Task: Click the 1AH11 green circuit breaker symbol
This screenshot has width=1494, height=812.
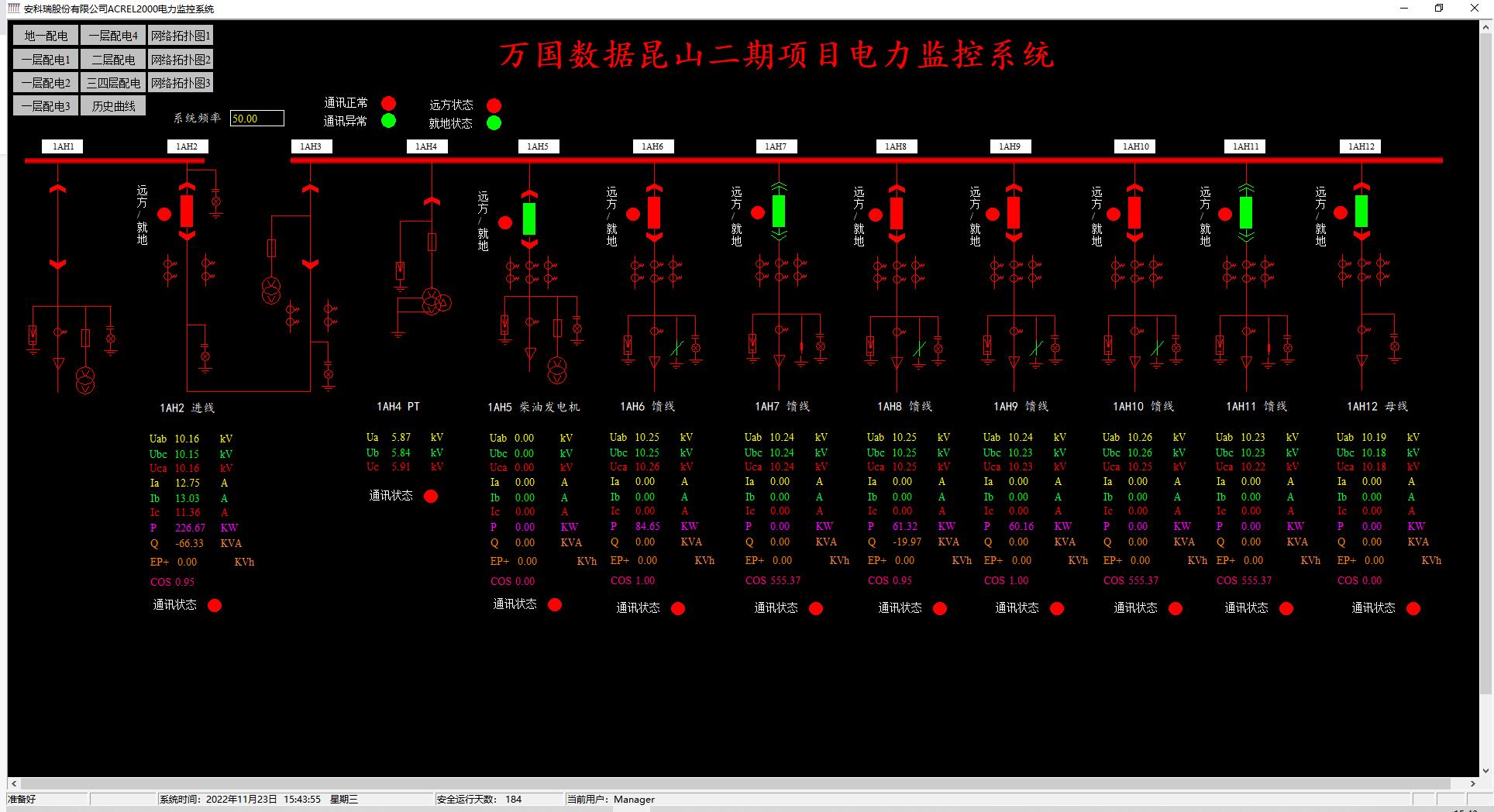Action: pyautogui.click(x=1246, y=212)
